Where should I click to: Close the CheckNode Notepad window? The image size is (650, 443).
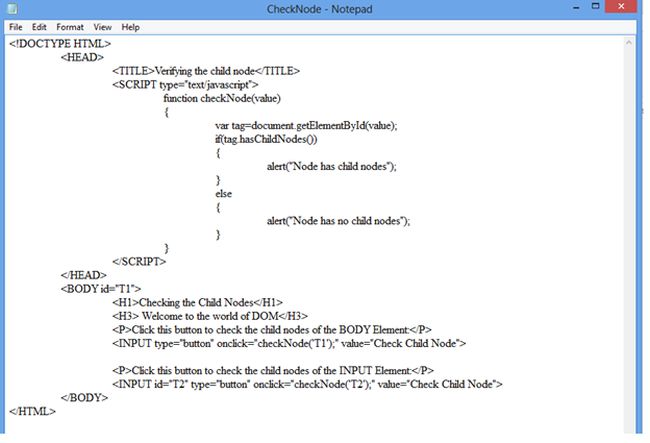[x=621, y=6]
